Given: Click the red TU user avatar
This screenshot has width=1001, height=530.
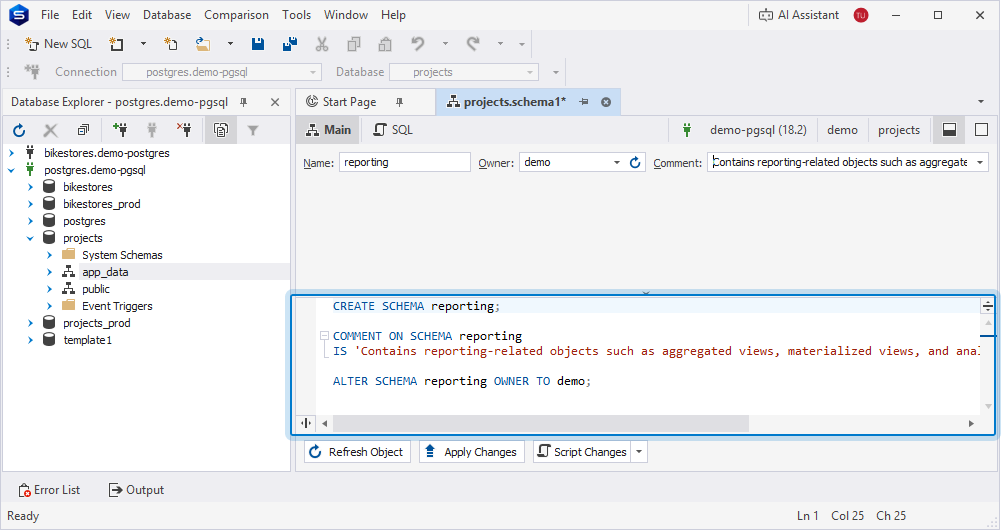Looking at the screenshot, I should tap(861, 15).
